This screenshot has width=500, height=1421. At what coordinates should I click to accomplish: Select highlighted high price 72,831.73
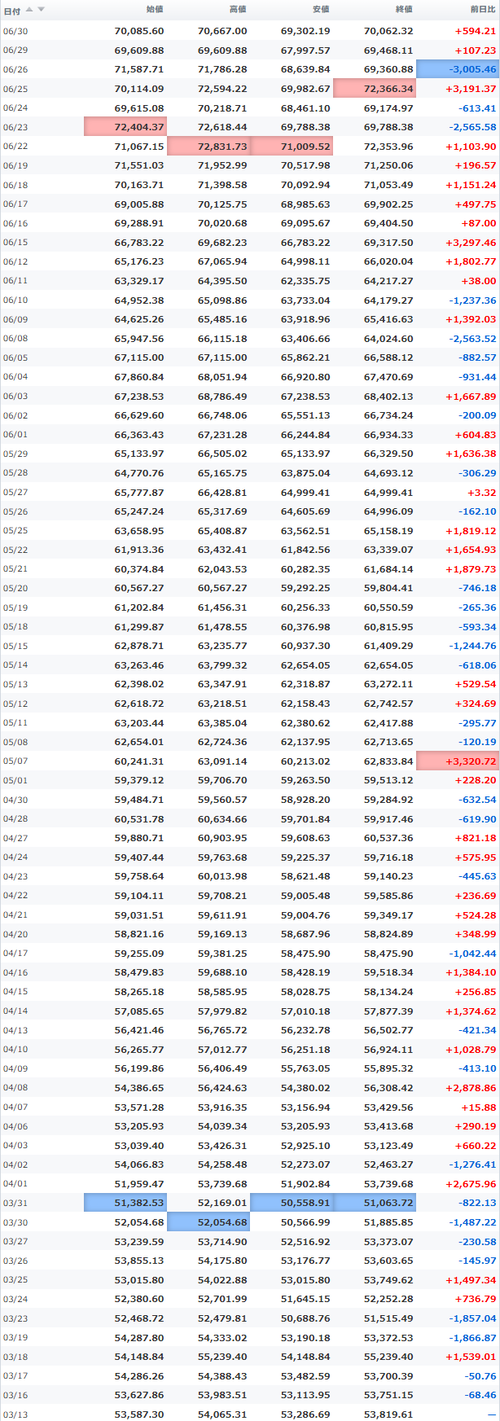[208, 147]
